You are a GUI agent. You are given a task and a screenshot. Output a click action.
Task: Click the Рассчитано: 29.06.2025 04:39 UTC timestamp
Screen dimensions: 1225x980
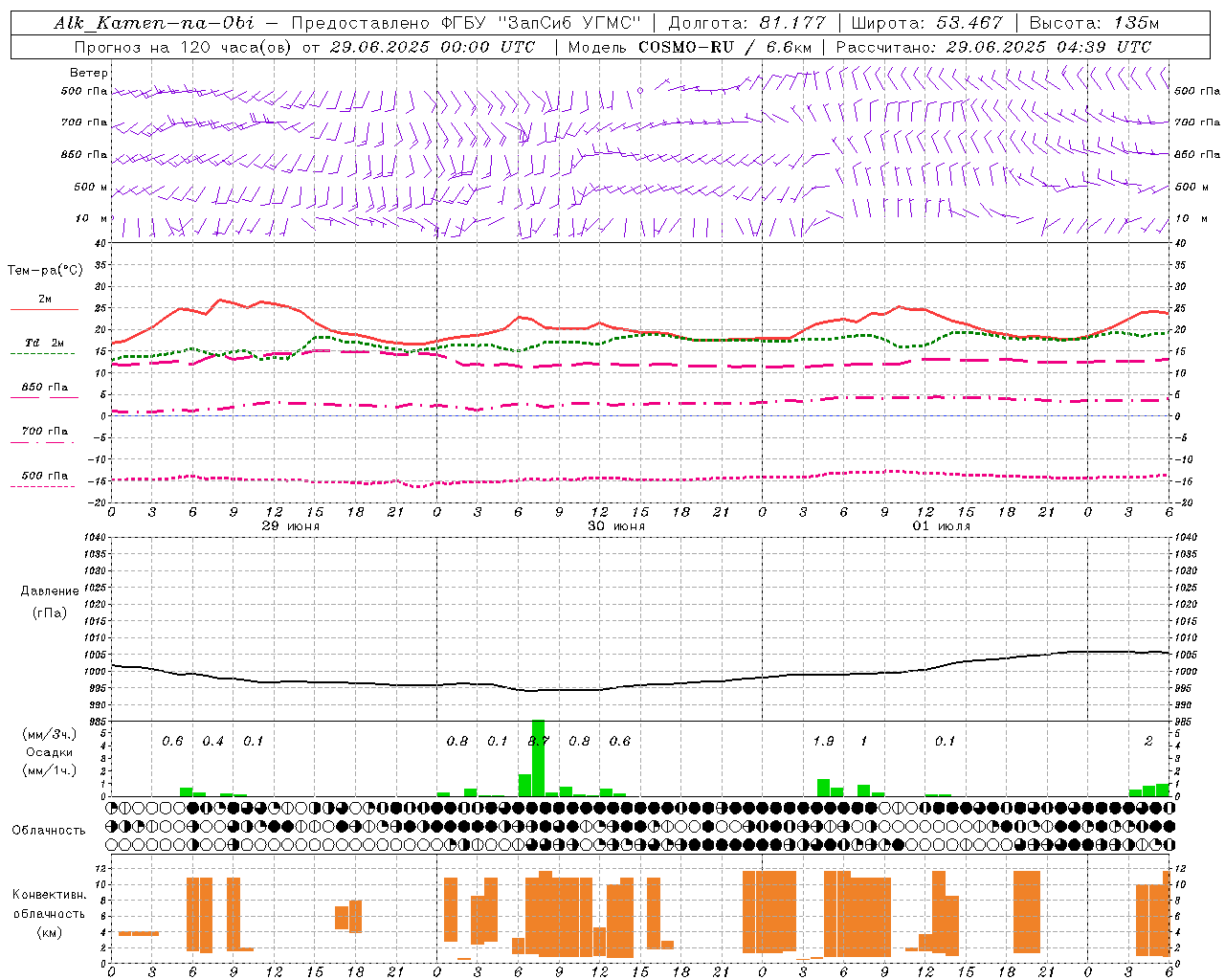pos(993,47)
